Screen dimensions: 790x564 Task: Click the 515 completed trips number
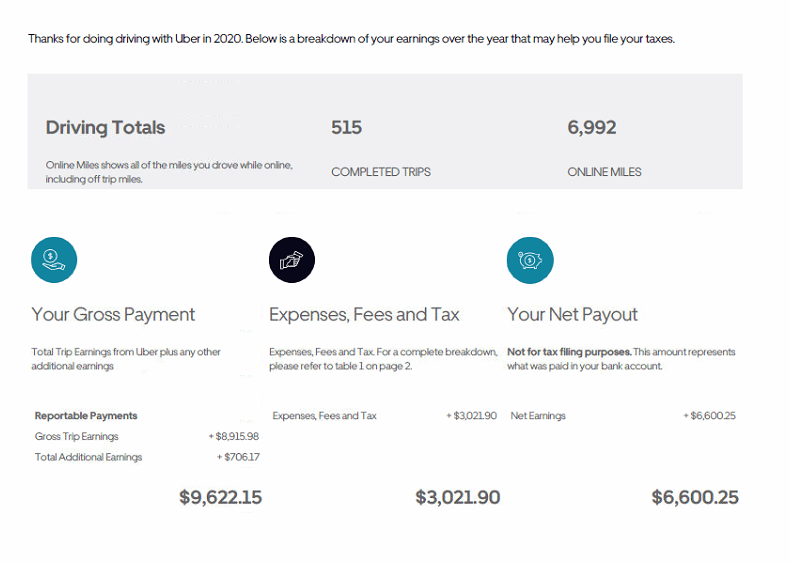[x=346, y=128]
